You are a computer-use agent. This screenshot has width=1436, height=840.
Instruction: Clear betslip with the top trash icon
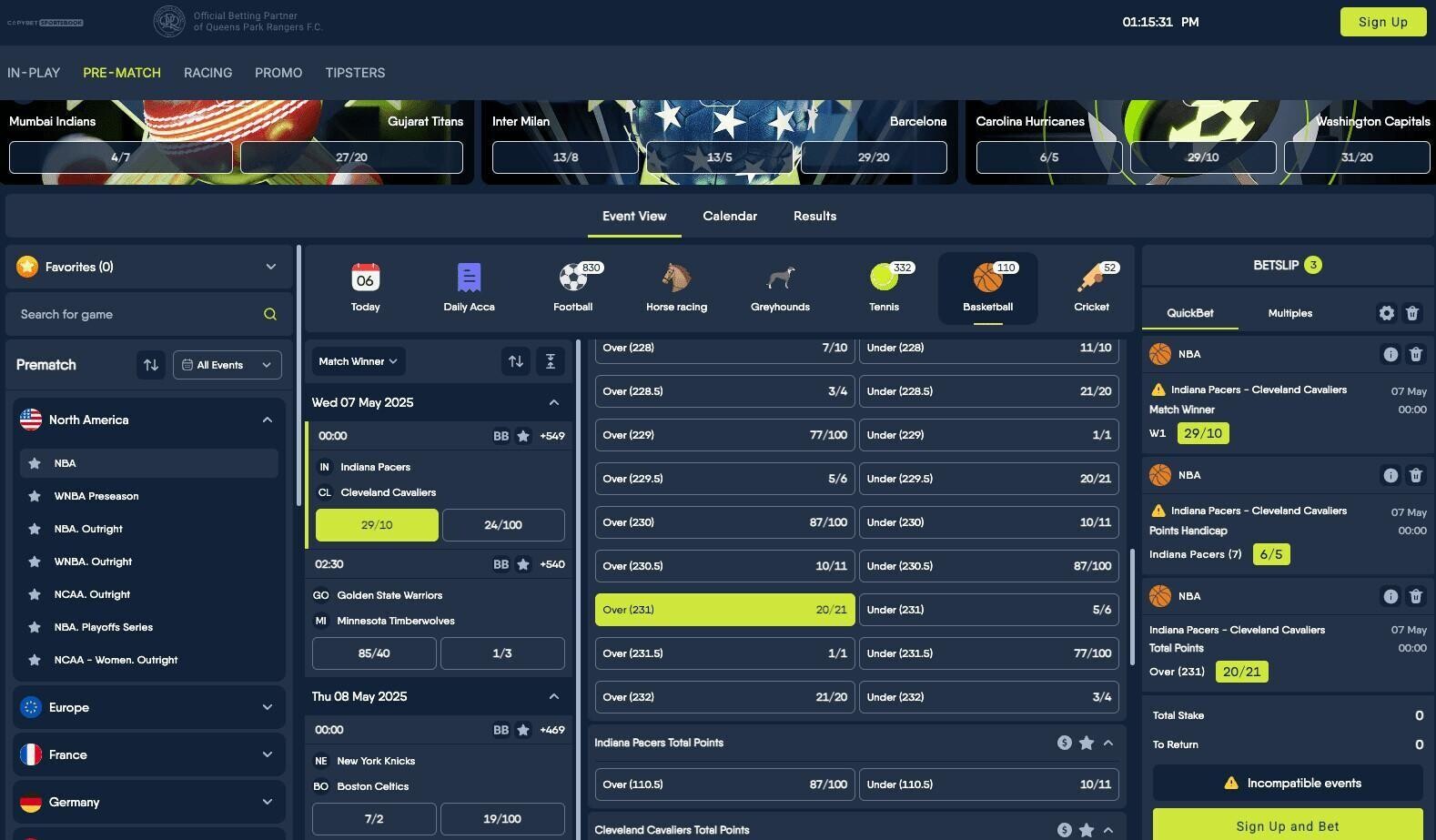click(x=1412, y=313)
